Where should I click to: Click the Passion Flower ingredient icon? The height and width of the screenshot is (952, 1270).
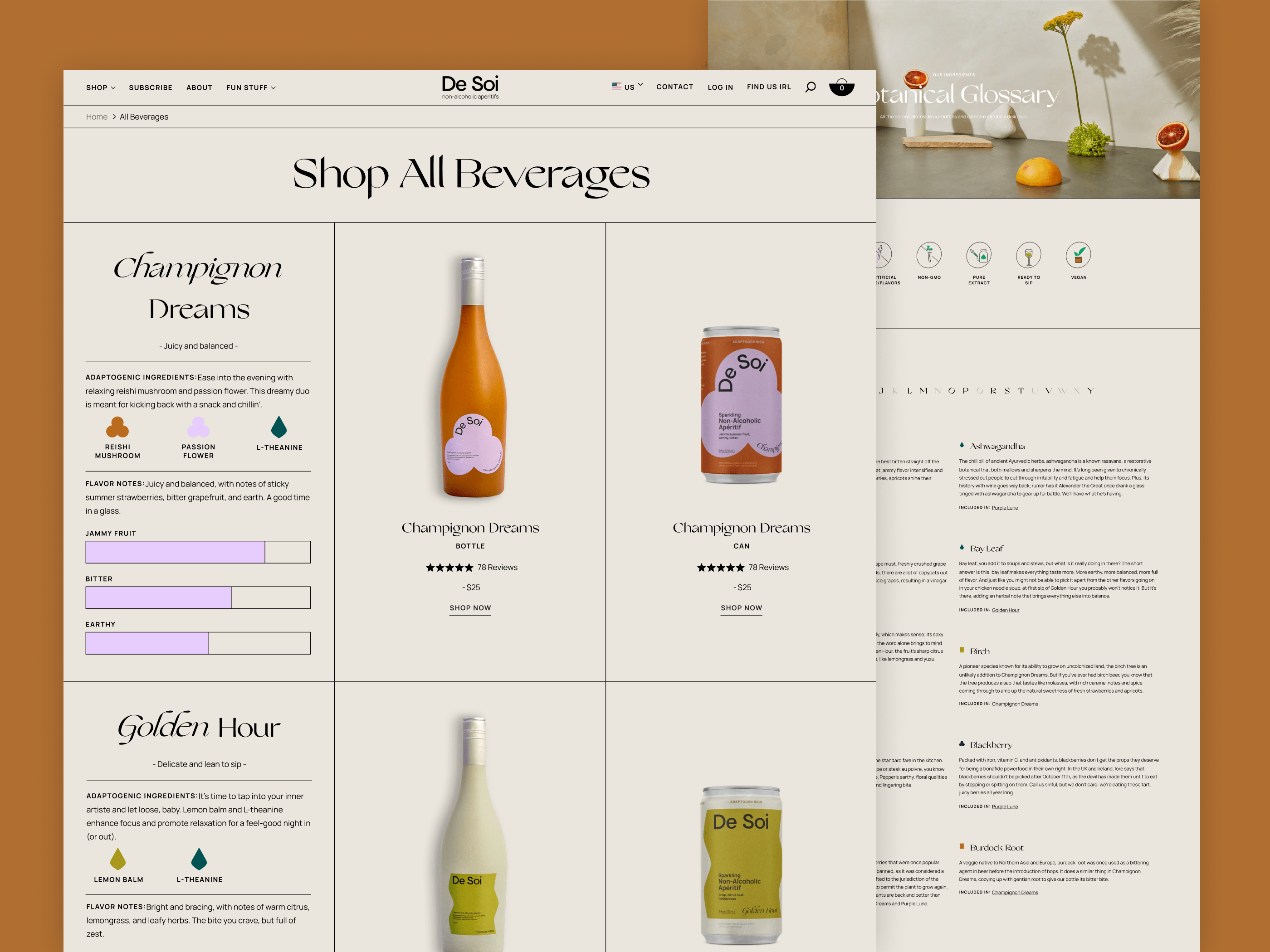(198, 427)
